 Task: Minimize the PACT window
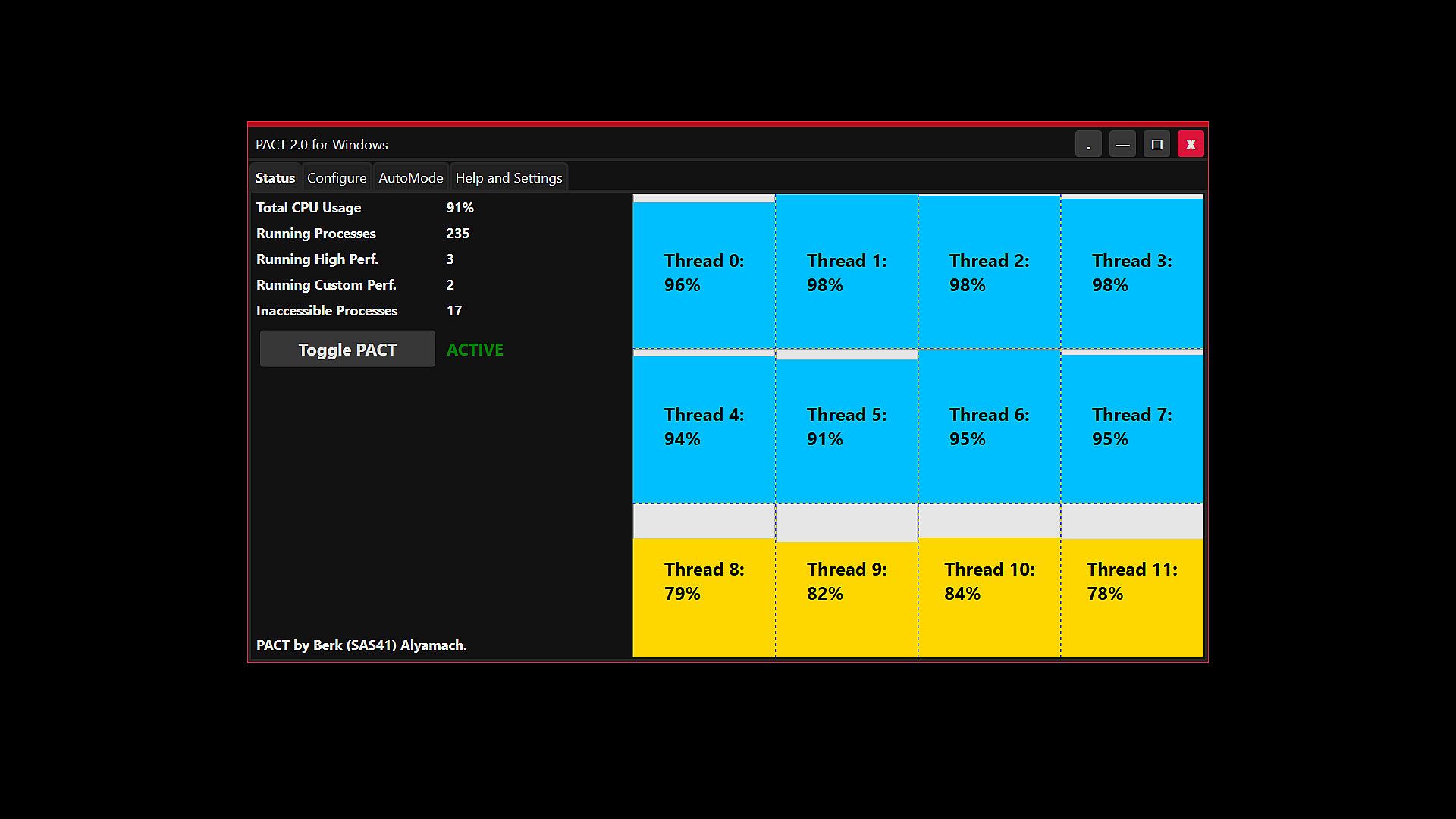(1122, 144)
